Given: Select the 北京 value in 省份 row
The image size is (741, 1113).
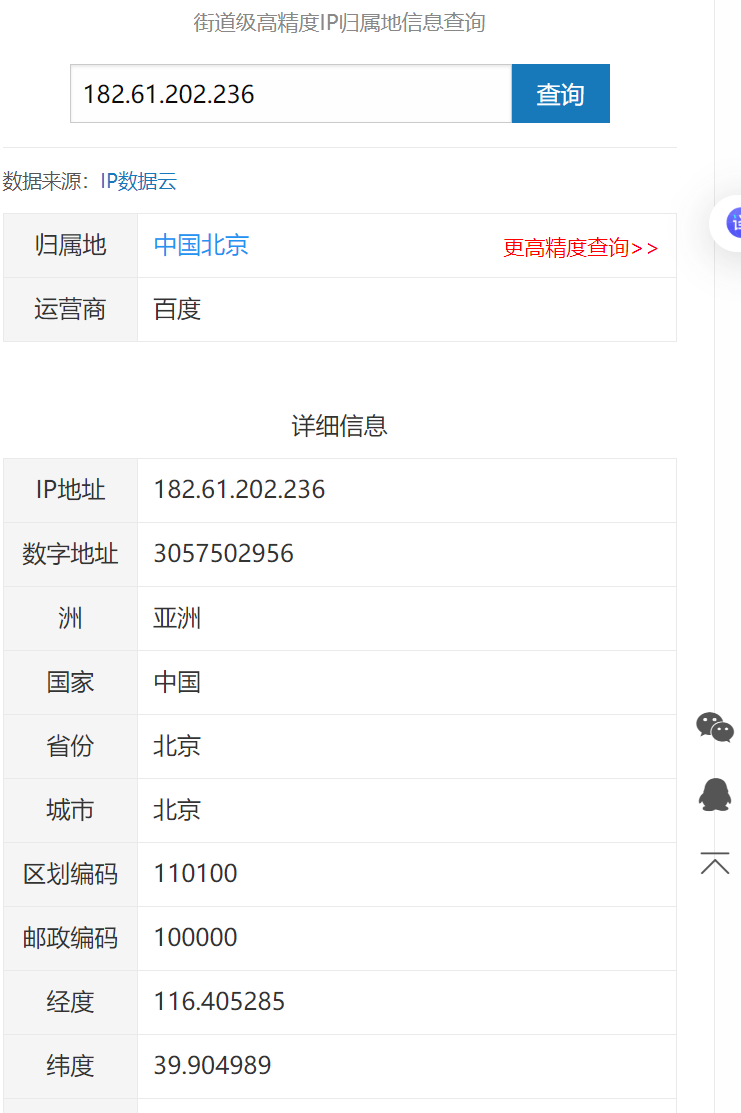Looking at the screenshot, I should [x=177, y=746].
